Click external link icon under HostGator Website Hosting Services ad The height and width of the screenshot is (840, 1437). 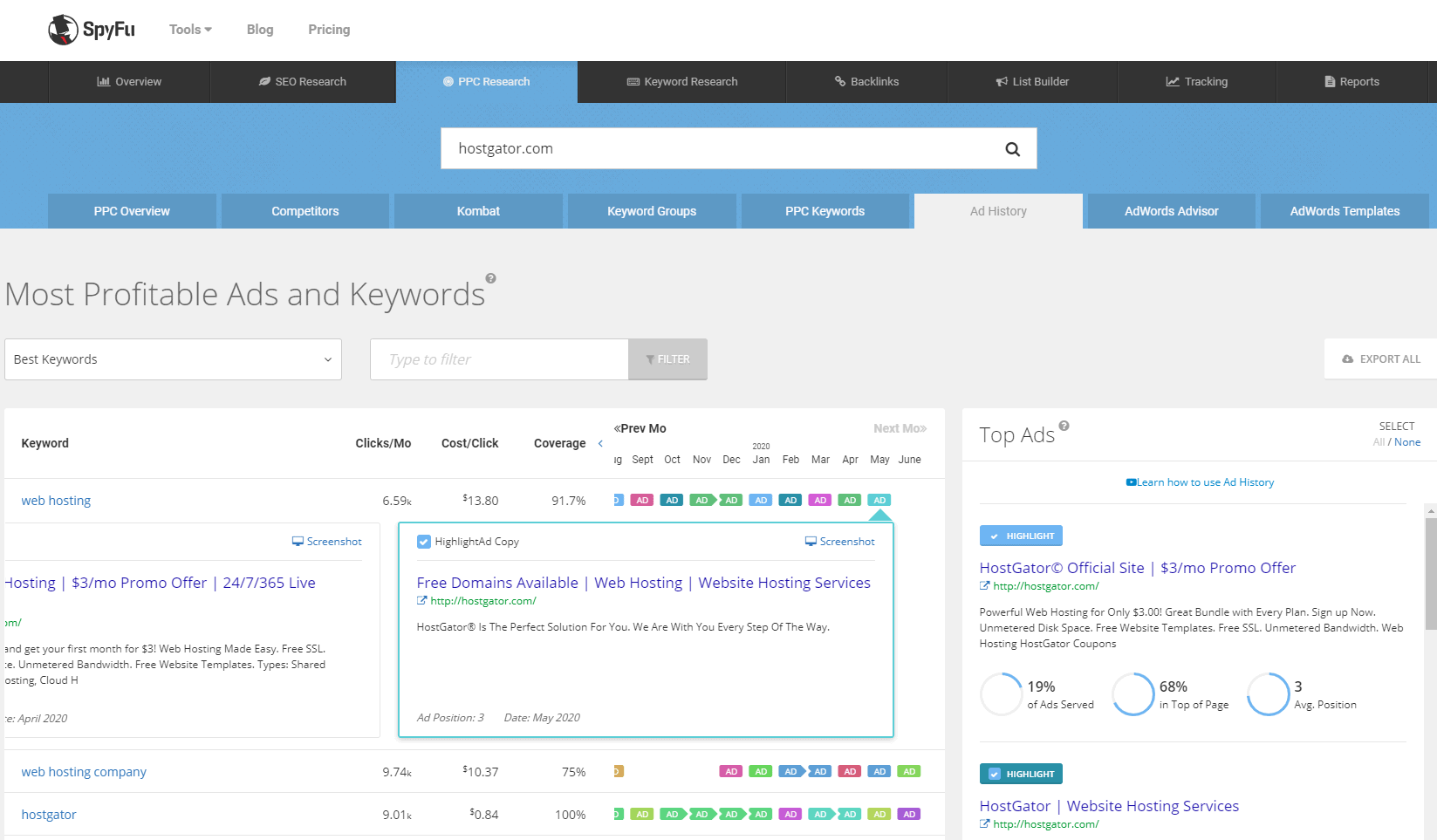tap(984, 824)
